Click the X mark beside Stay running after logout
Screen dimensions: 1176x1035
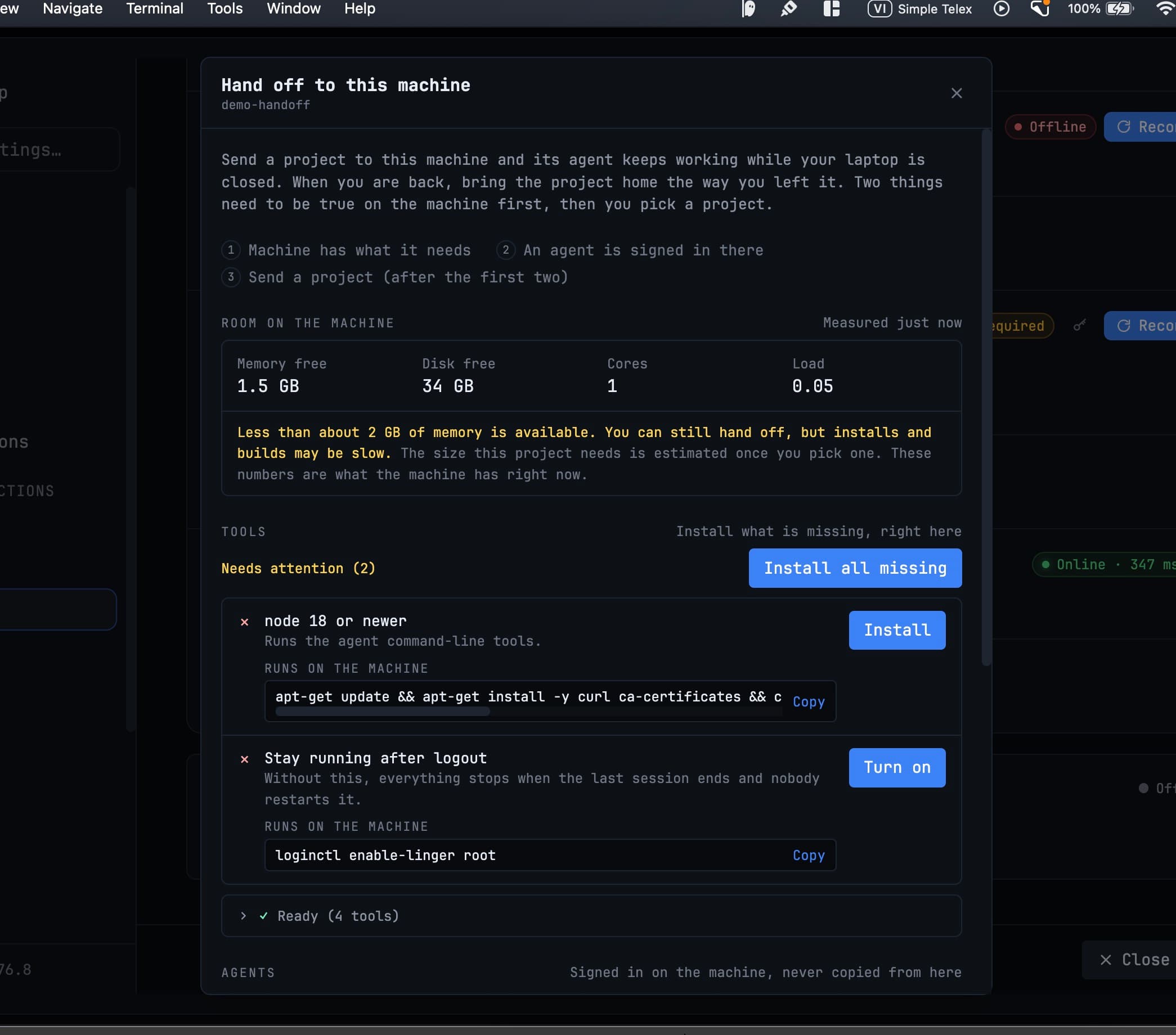245,759
